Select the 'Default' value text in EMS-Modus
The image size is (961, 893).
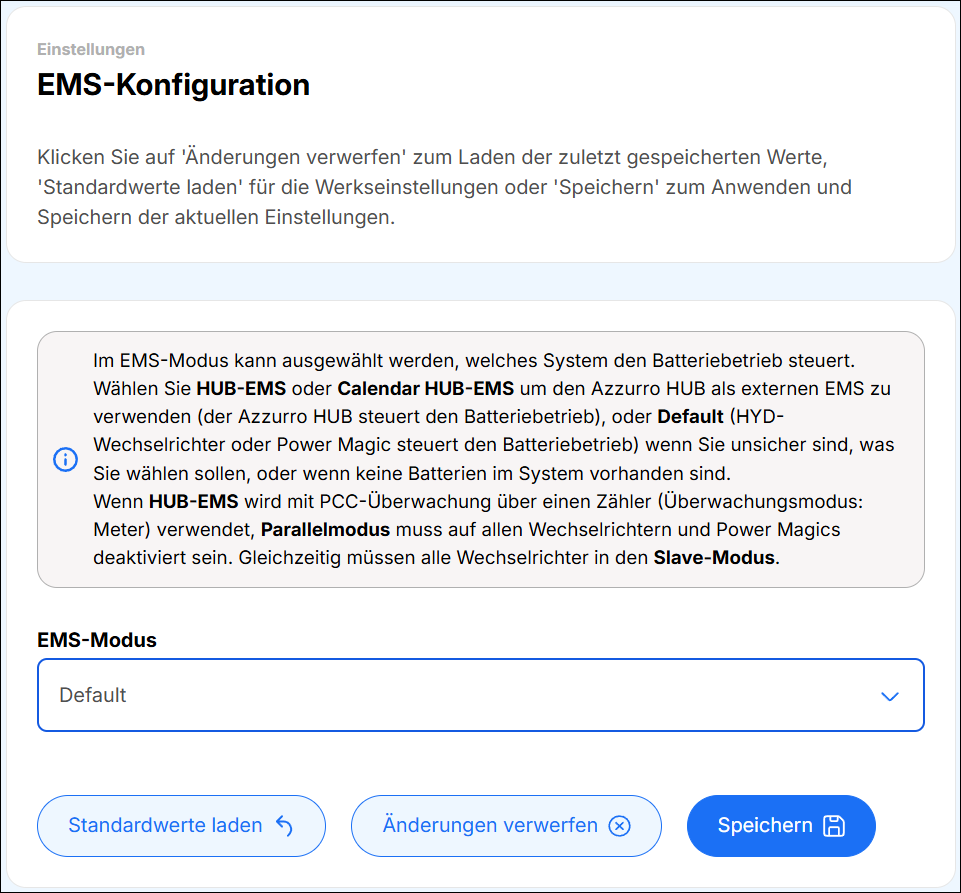[93, 695]
